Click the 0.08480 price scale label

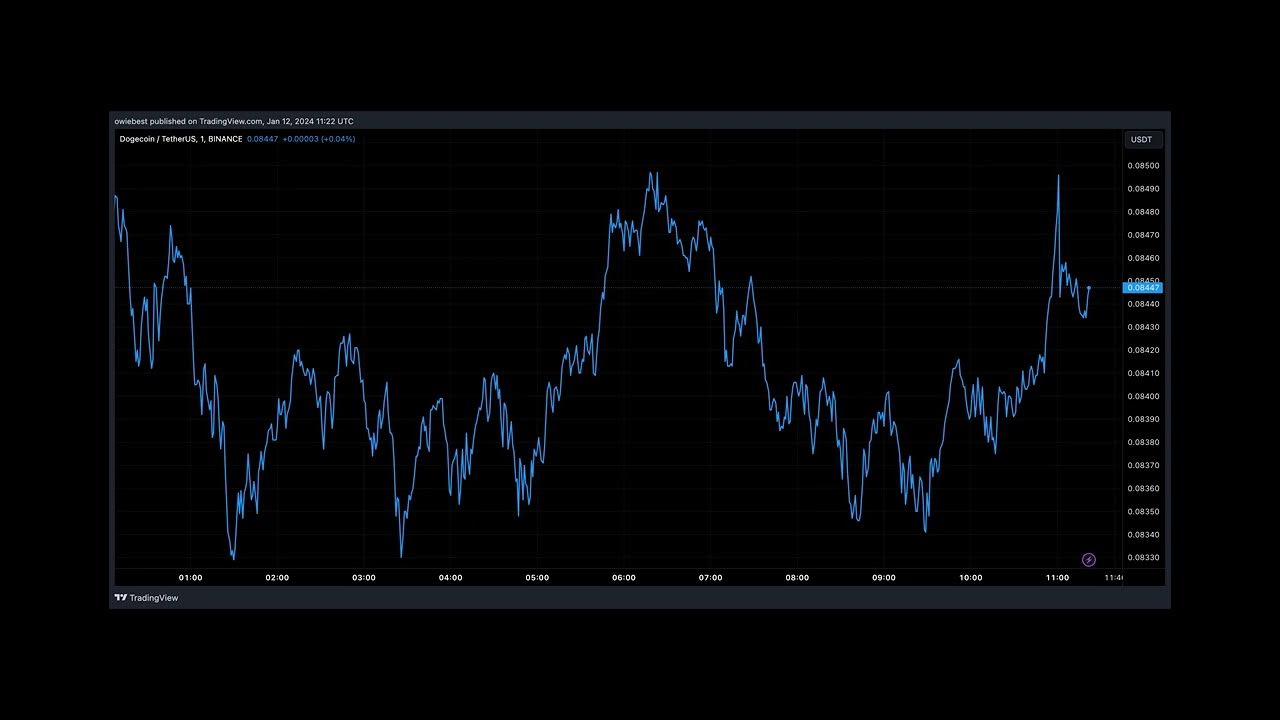coord(1143,212)
